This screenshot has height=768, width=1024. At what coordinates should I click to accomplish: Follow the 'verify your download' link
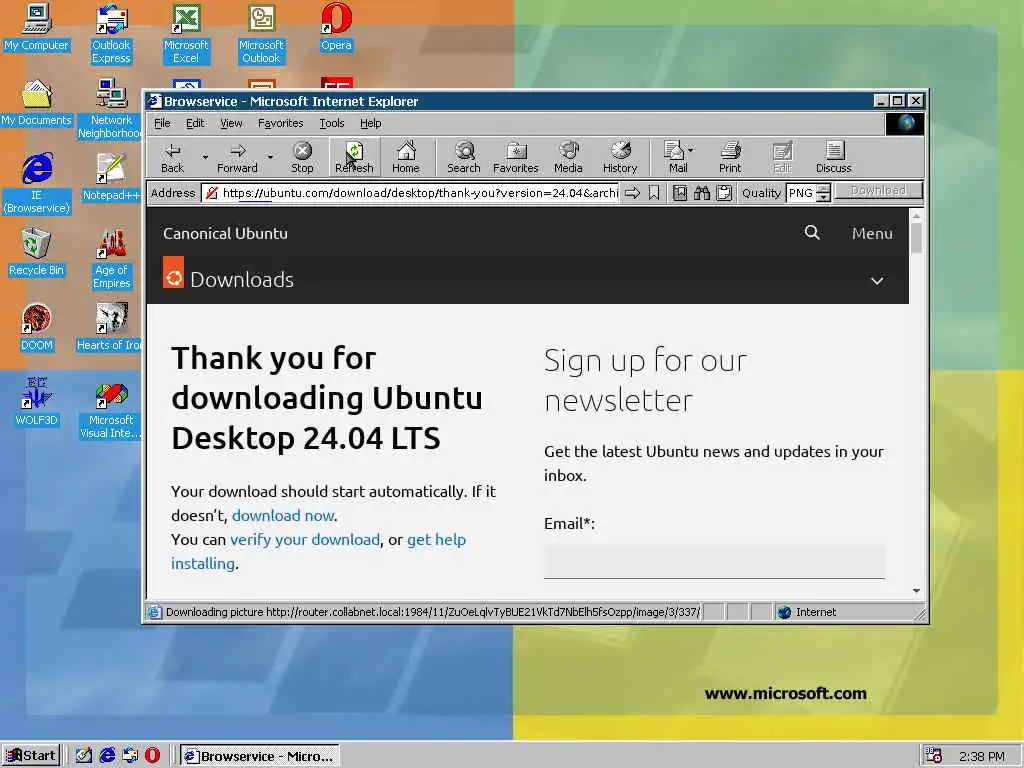pos(304,539)
